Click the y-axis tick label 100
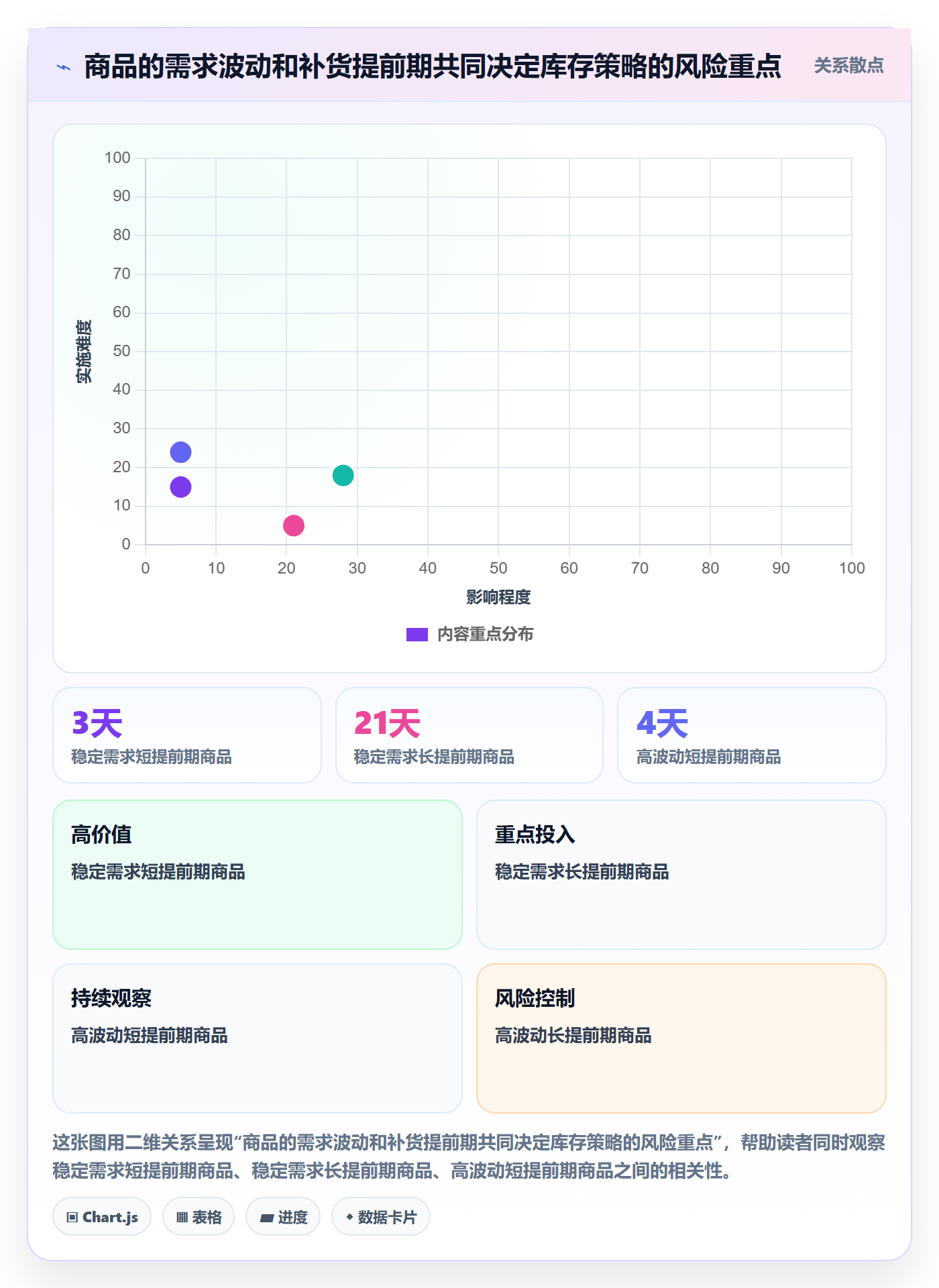 pyautogui.click(x=117, y=158)
